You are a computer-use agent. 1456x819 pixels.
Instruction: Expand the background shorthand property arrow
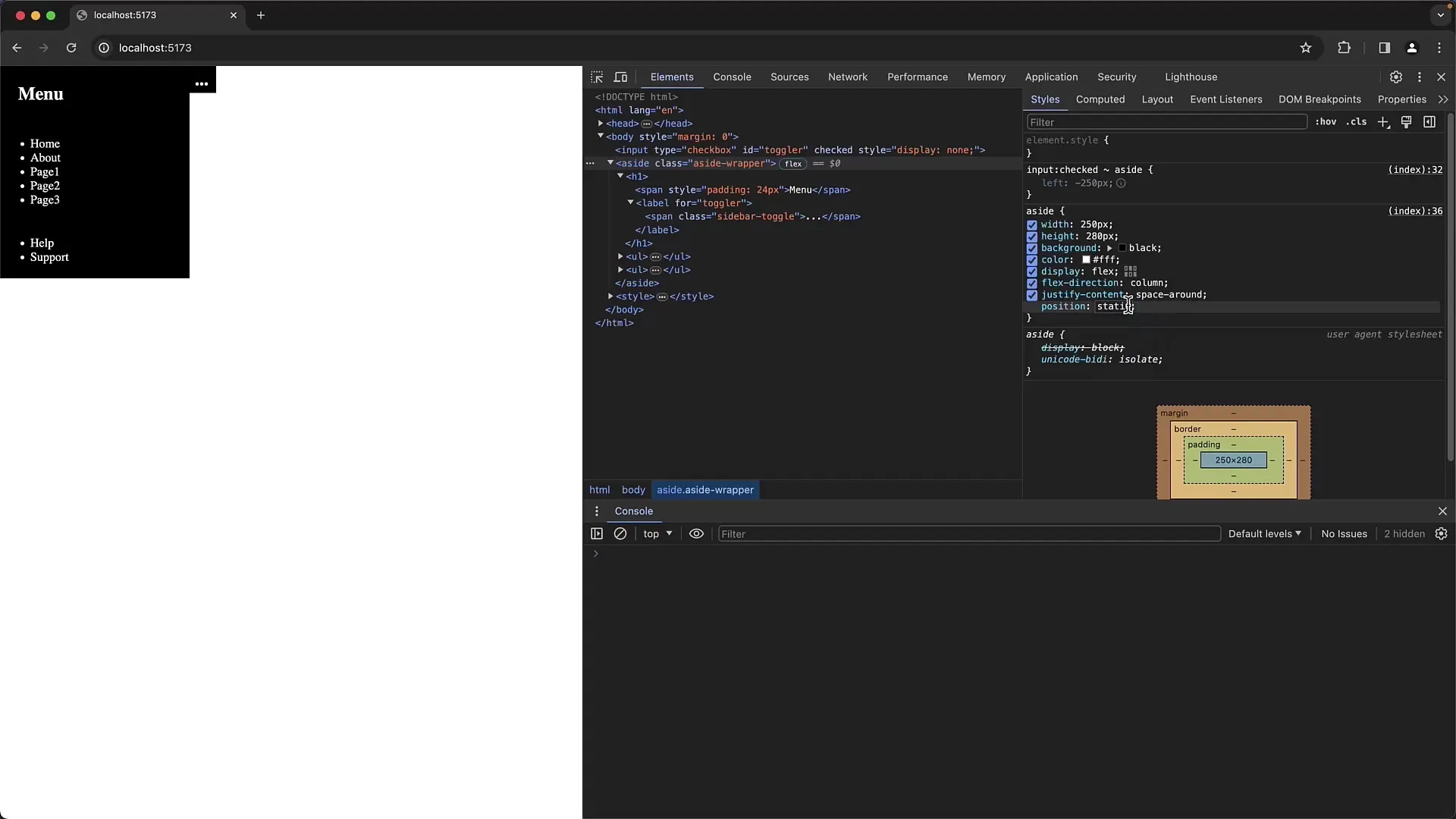point(1109,248)
